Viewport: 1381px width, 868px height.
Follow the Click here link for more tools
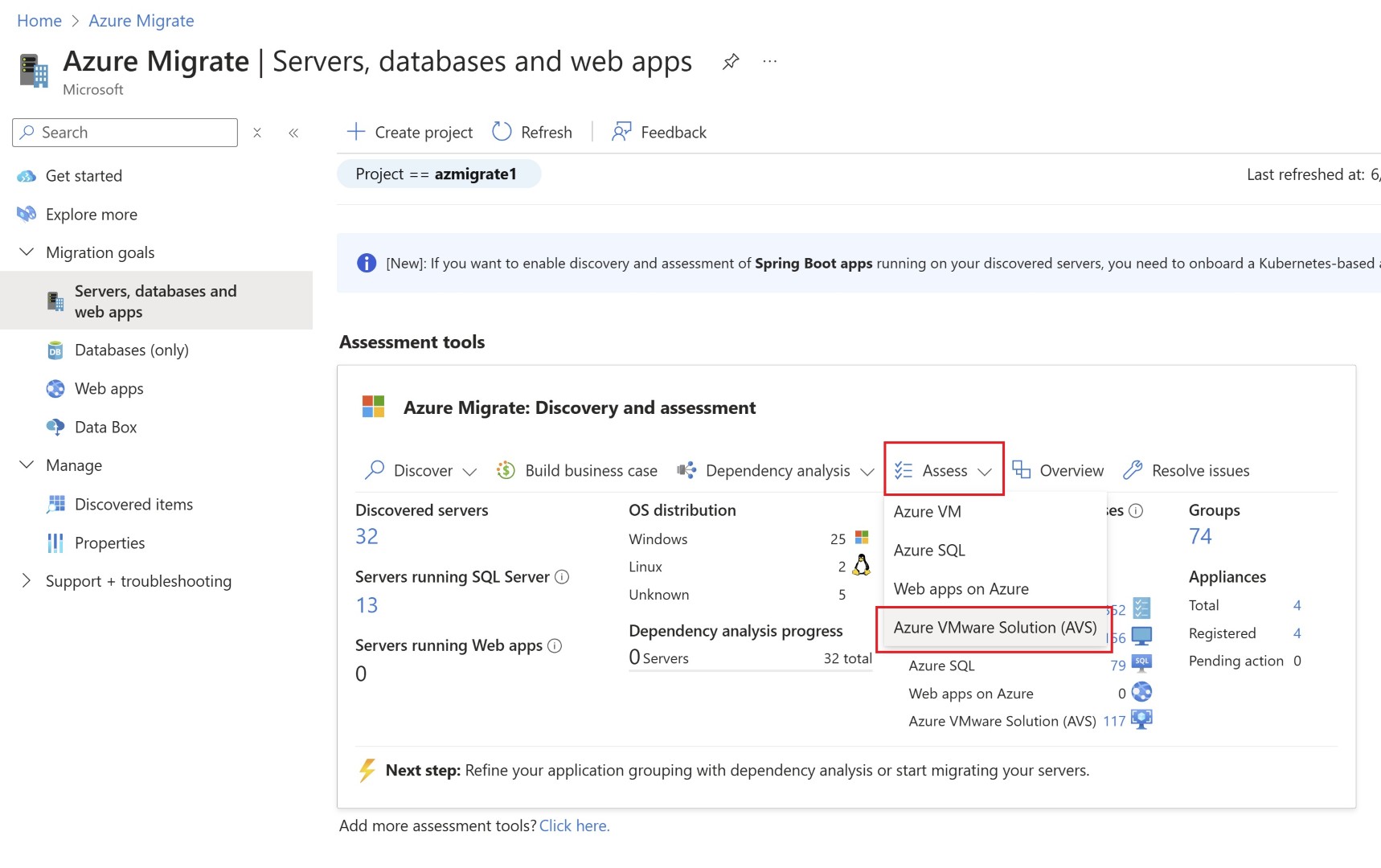click(x=575, y=825)
